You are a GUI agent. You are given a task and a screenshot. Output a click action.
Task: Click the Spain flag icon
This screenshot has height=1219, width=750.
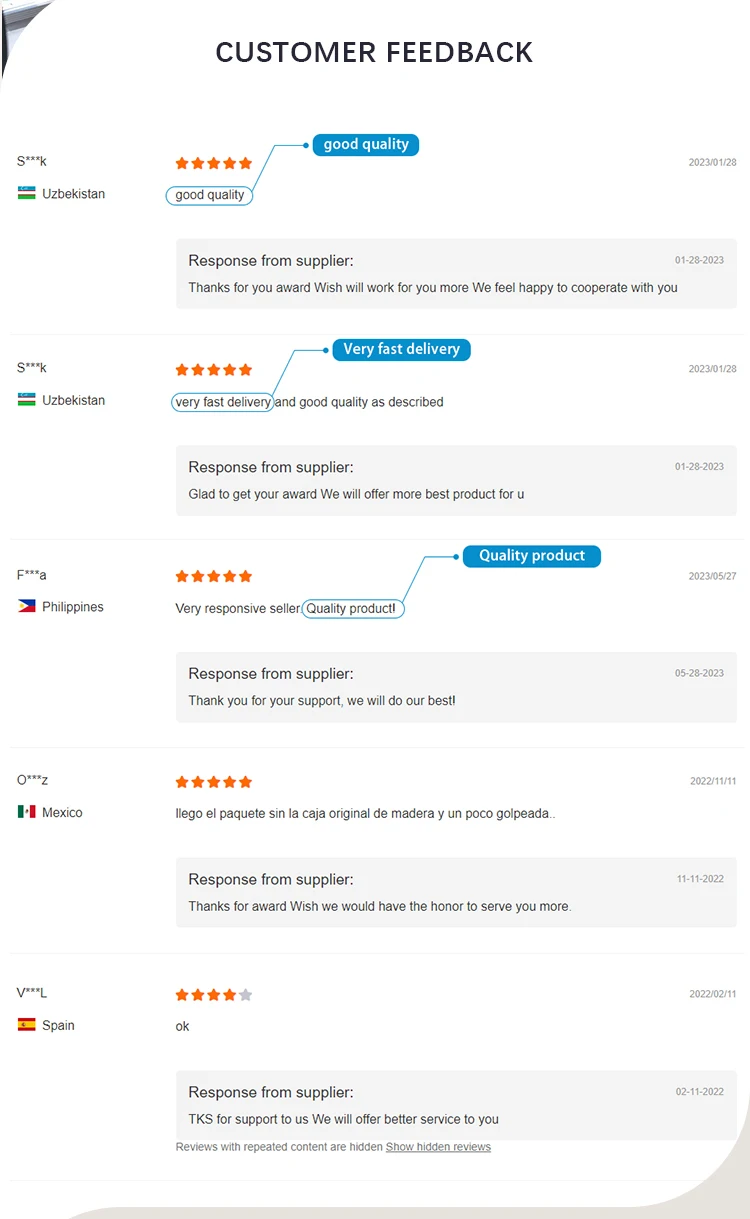pyautogui.click(x=27, y=1025)
